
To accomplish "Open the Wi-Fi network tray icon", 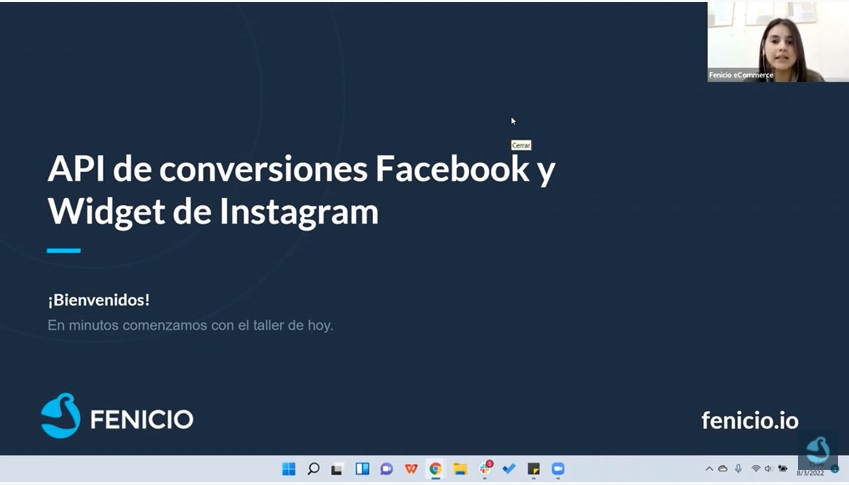I will click(x=756, y=469).
